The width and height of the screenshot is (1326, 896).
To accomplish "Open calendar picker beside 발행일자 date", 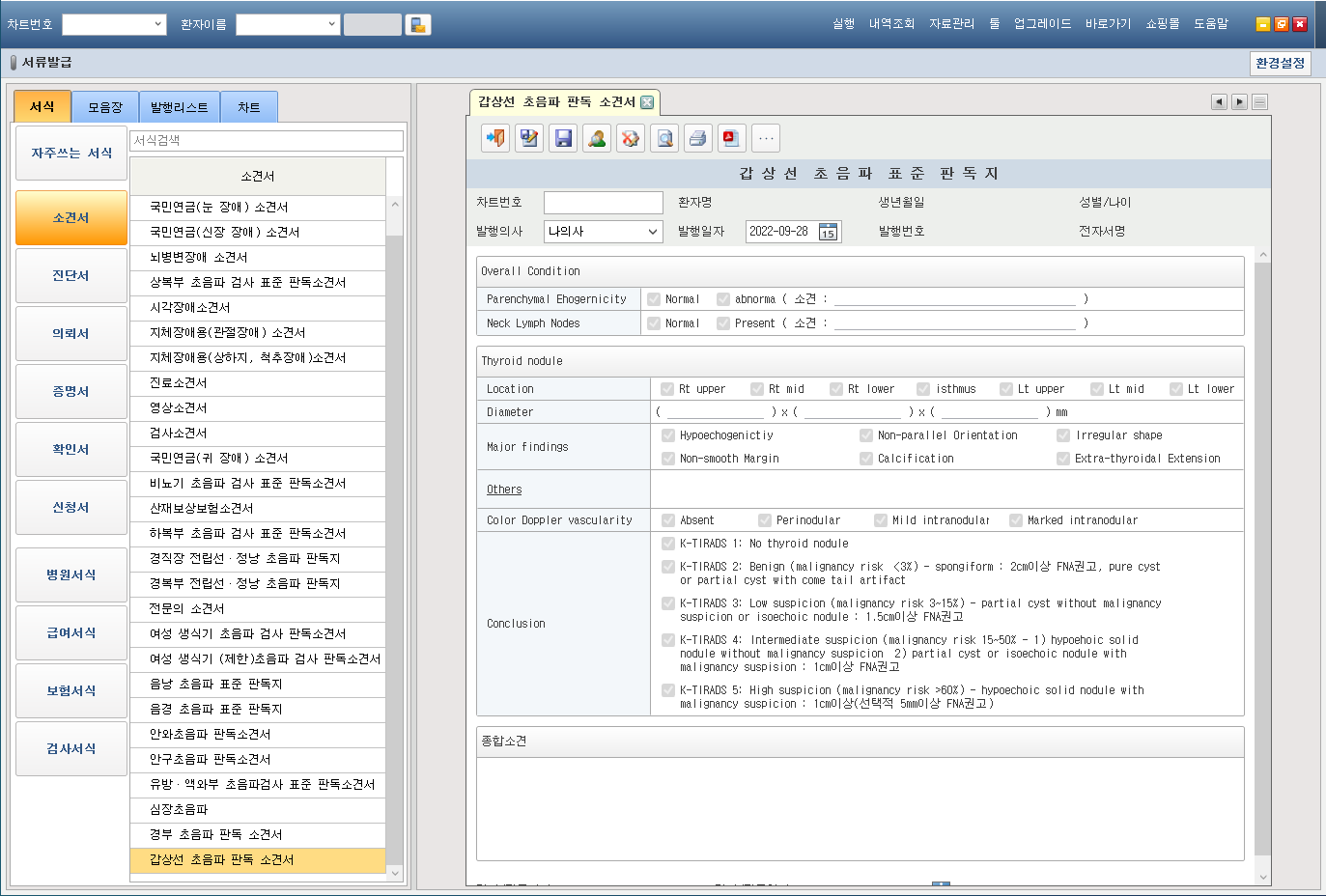I will [x=828, y=232].
